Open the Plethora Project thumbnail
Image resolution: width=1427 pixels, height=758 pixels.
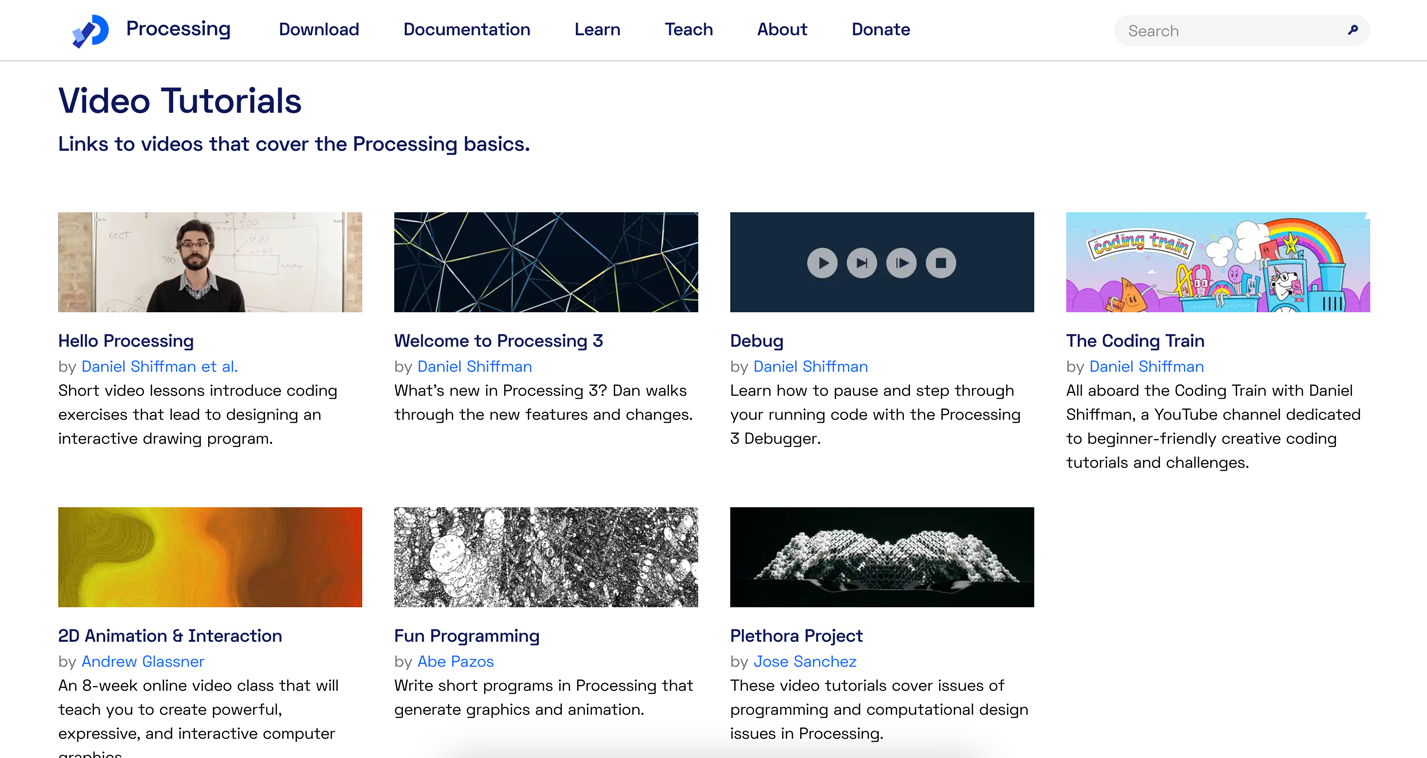point(882,557)
